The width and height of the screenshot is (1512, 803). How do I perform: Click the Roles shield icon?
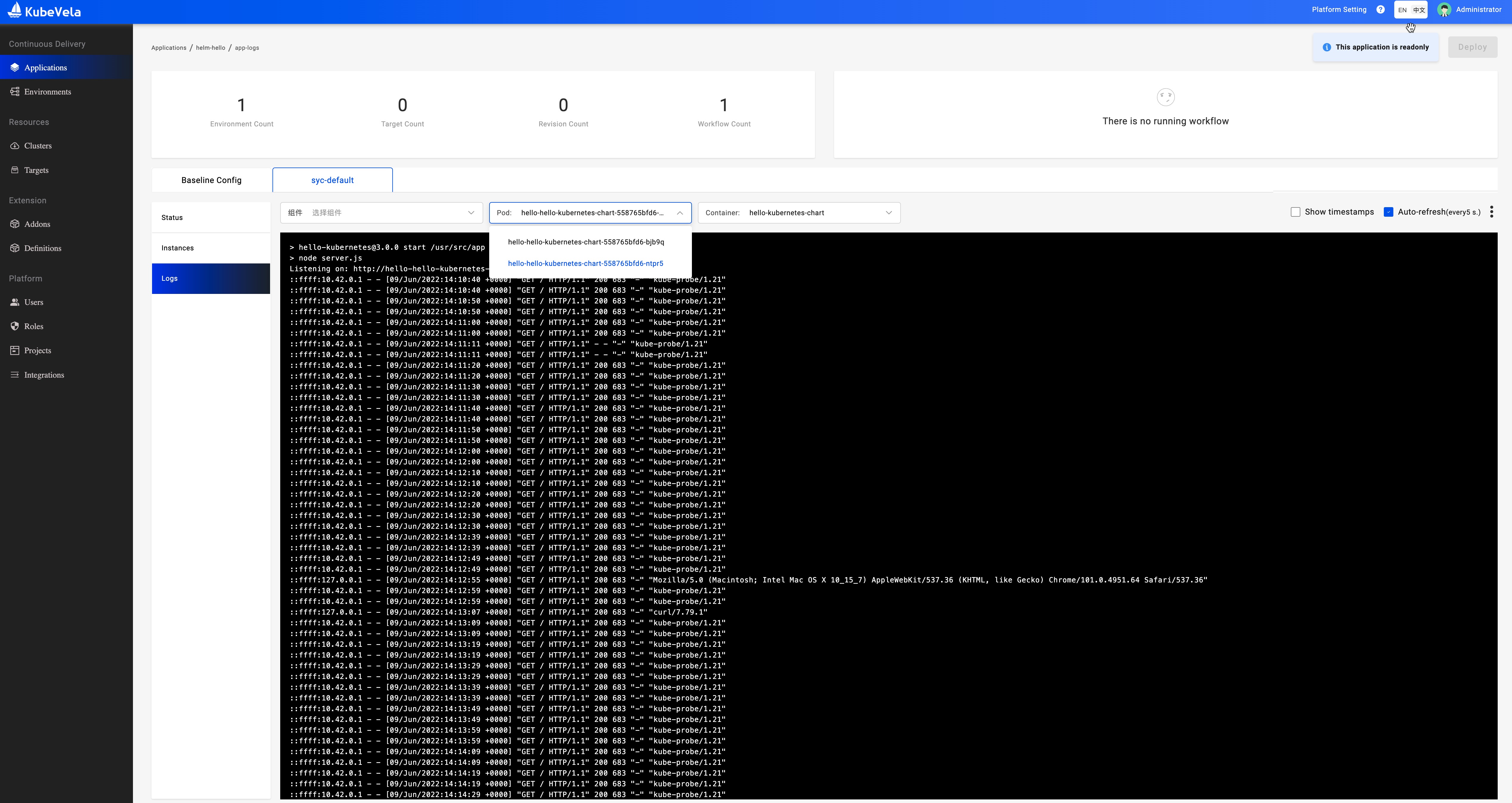pos(15,326)
